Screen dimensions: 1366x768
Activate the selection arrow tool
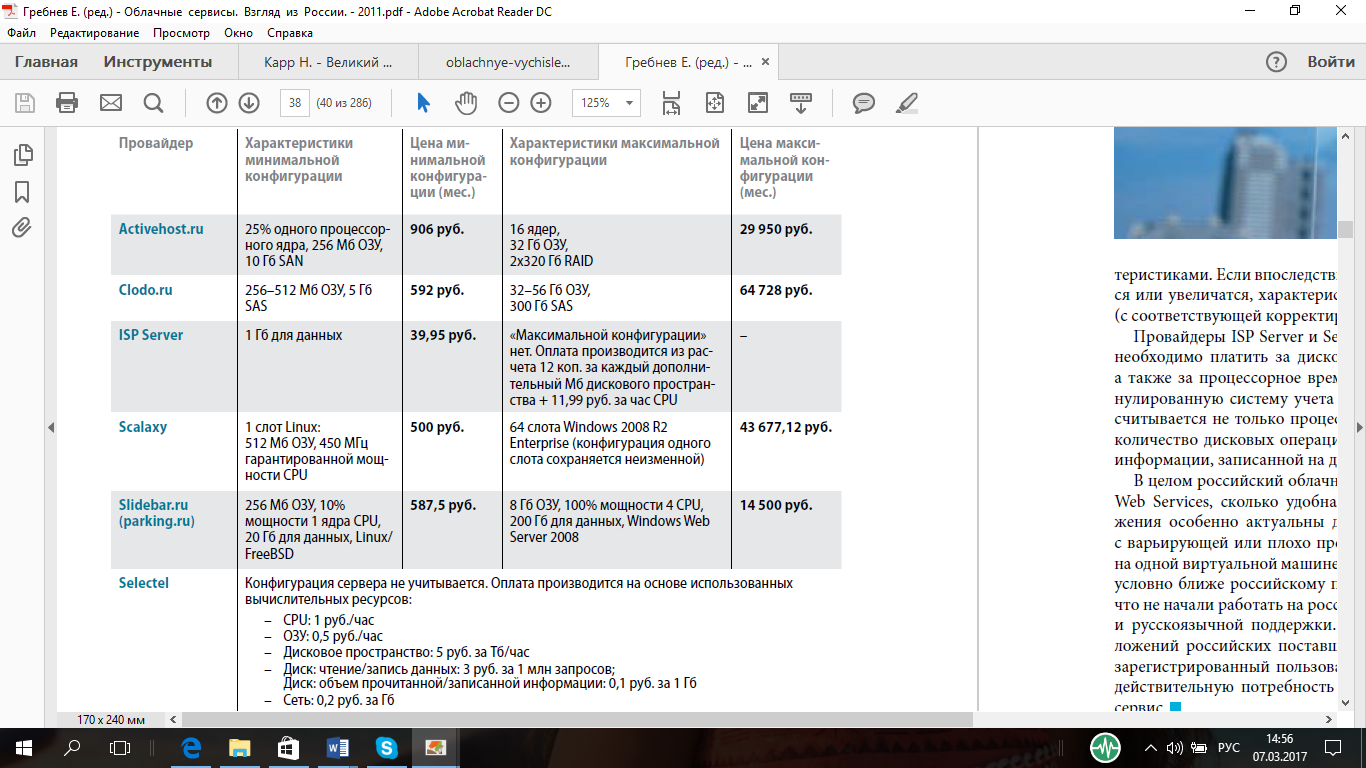(423, 102)
